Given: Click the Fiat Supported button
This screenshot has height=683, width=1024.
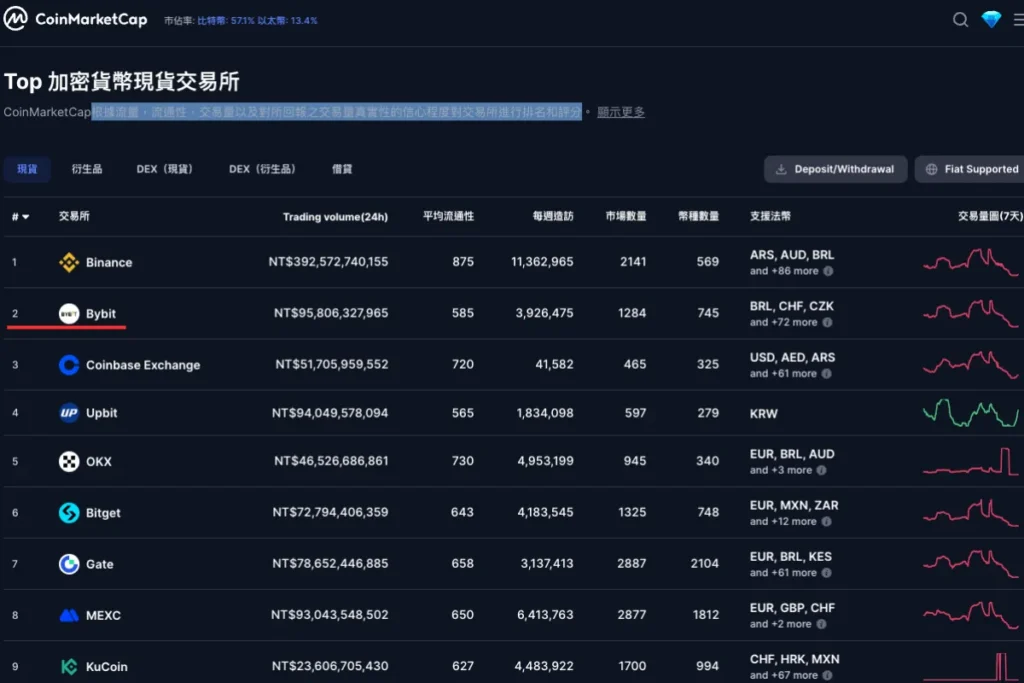Looking at the screenshot, I should coord(970,169).
